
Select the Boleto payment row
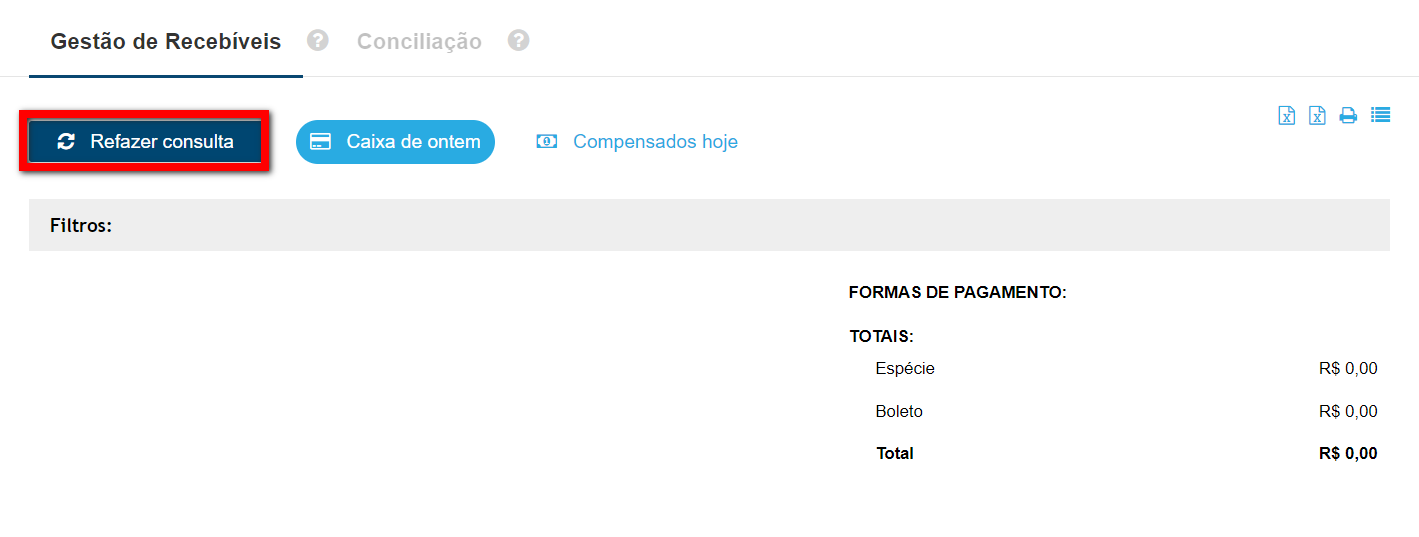(x=899, y=411)
